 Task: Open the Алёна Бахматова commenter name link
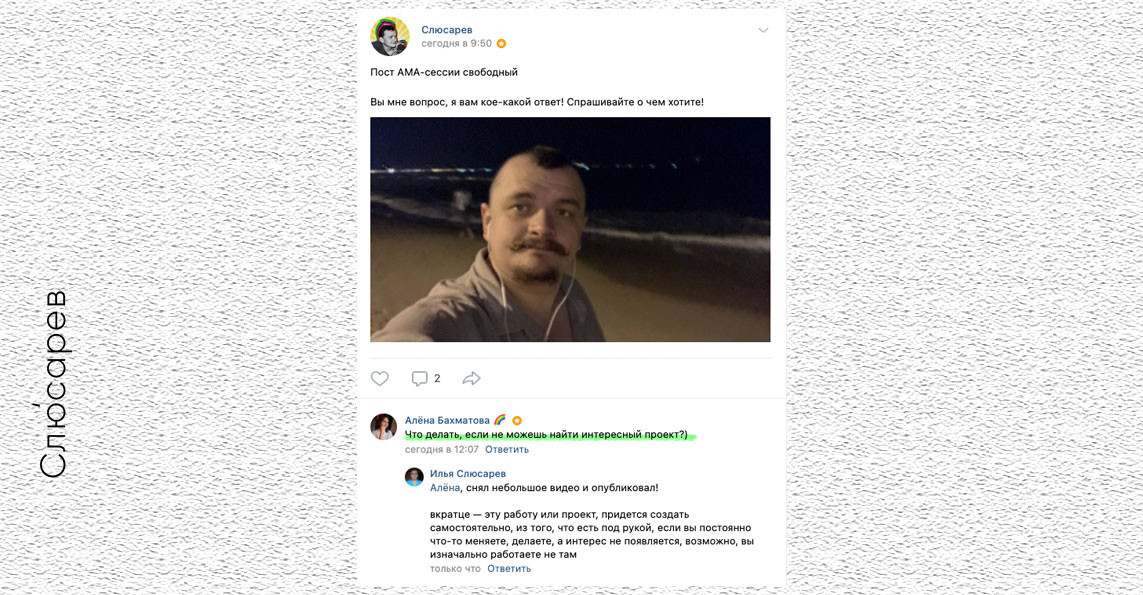pyautogui.click(x=448, y=420)
